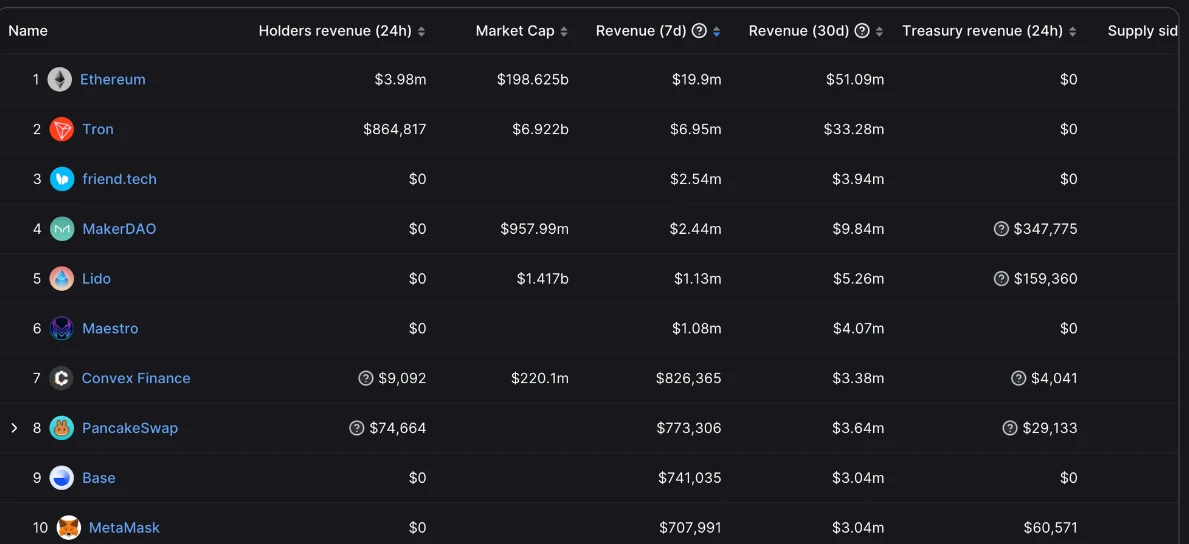Viewport: 1189px width, 544px height.
Task: Open the Maestro protocol link
Action: tap(110, 329)
